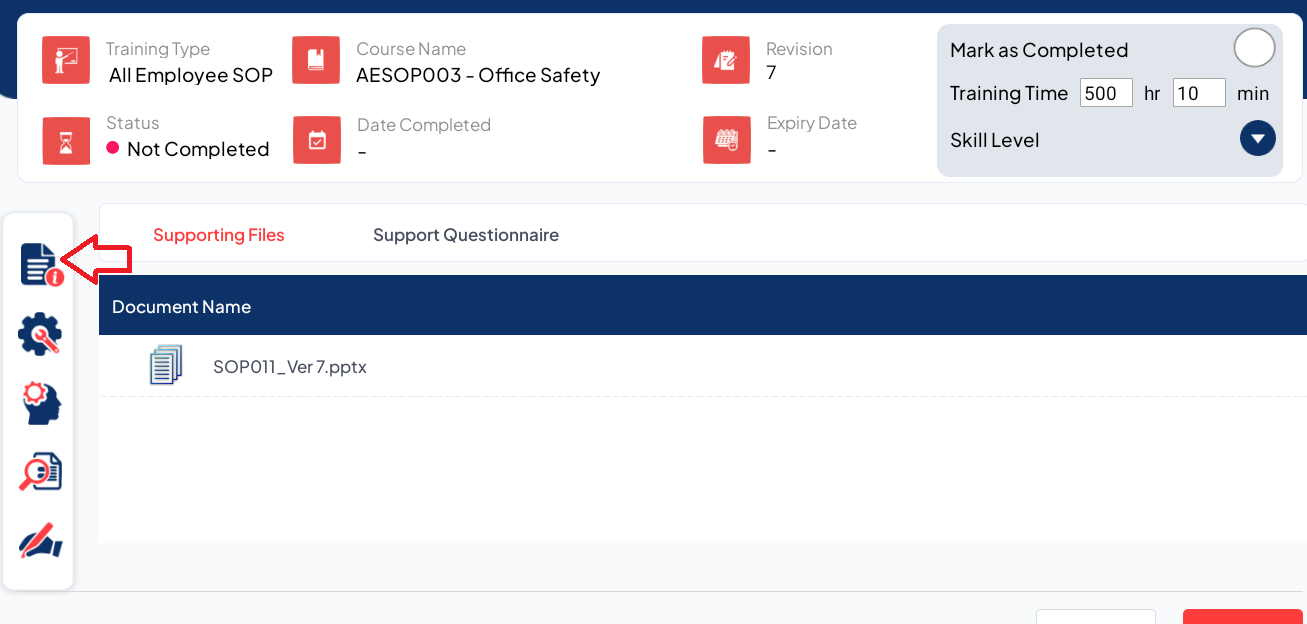
Task: Toggle the Mark as Completed switch
Action: (x=1254, y=49)
